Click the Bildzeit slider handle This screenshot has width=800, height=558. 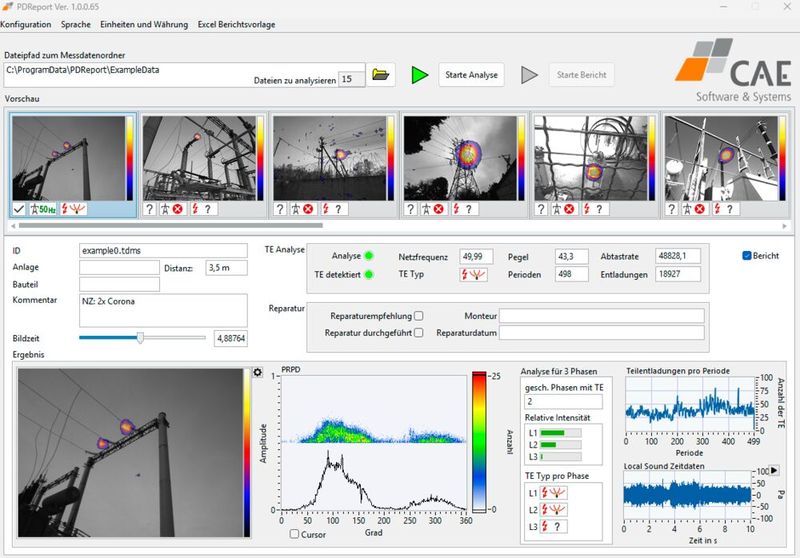pos(140,338)
